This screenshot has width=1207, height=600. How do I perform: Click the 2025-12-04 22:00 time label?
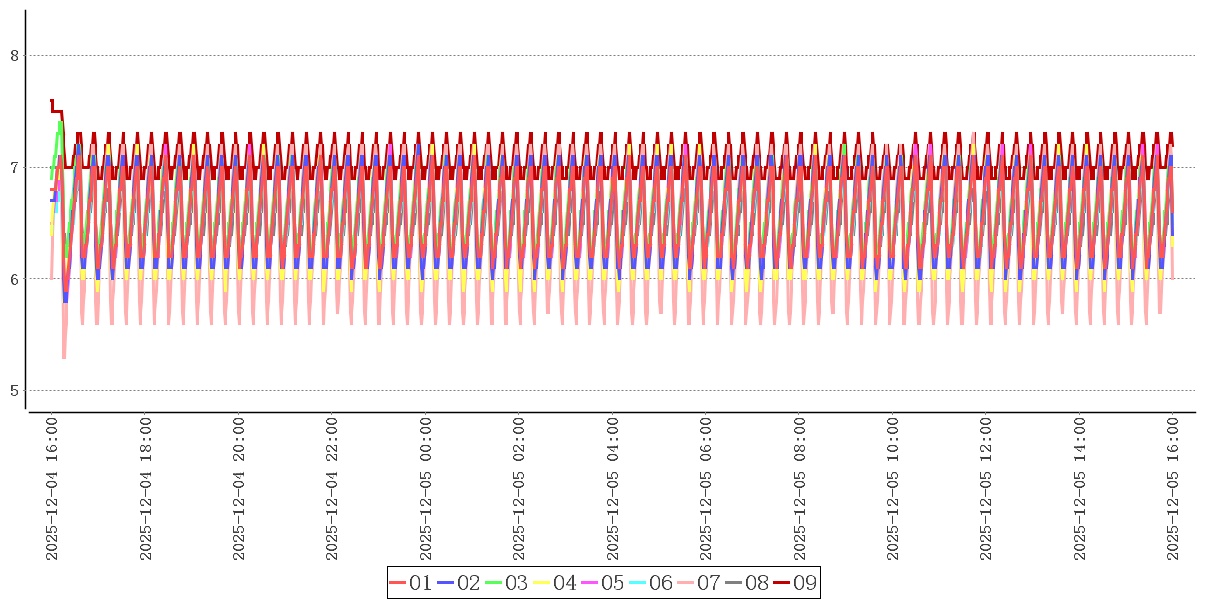tap(333, 489)
